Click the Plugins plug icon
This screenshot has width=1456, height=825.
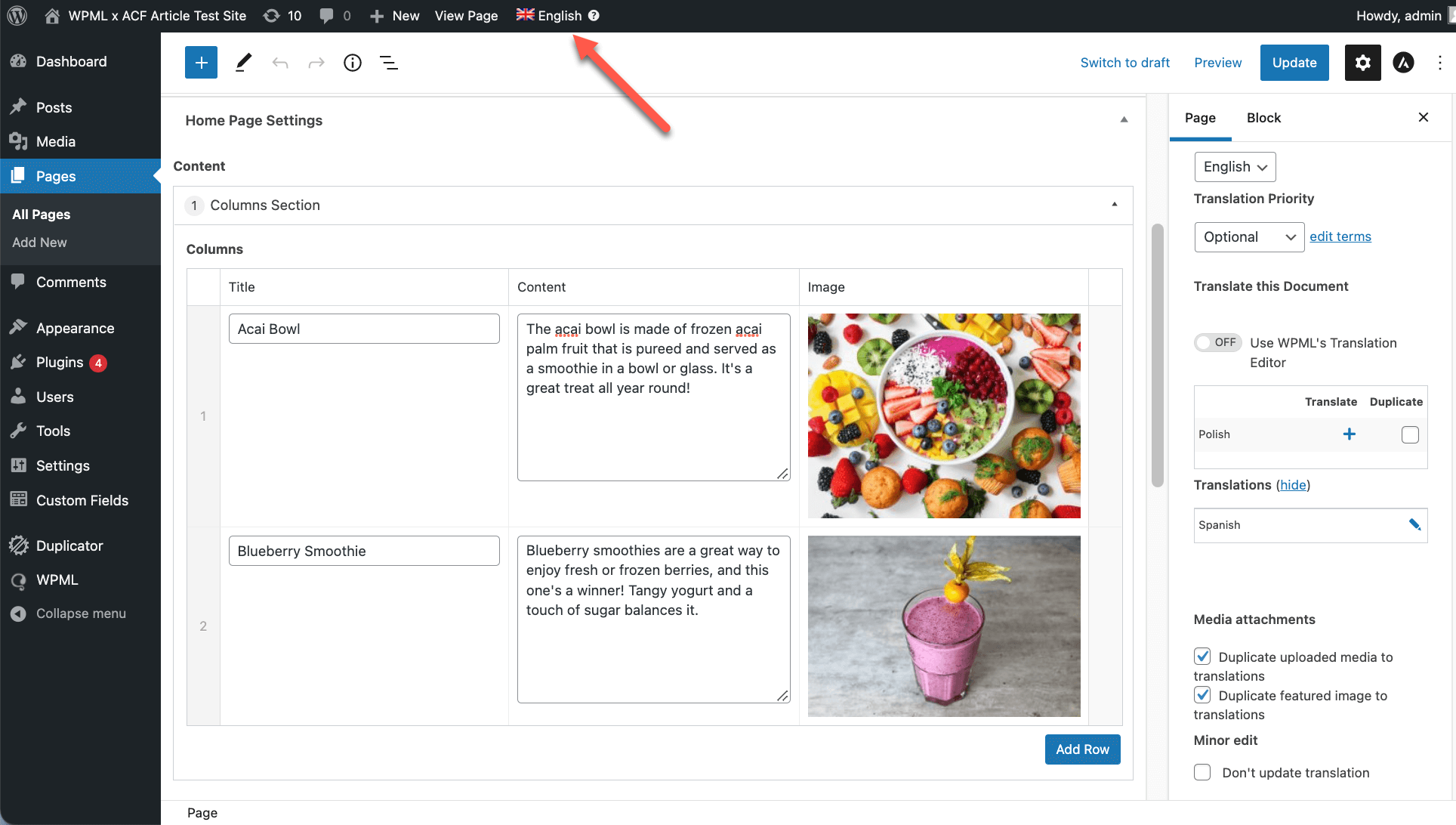(x=18, y=363)
